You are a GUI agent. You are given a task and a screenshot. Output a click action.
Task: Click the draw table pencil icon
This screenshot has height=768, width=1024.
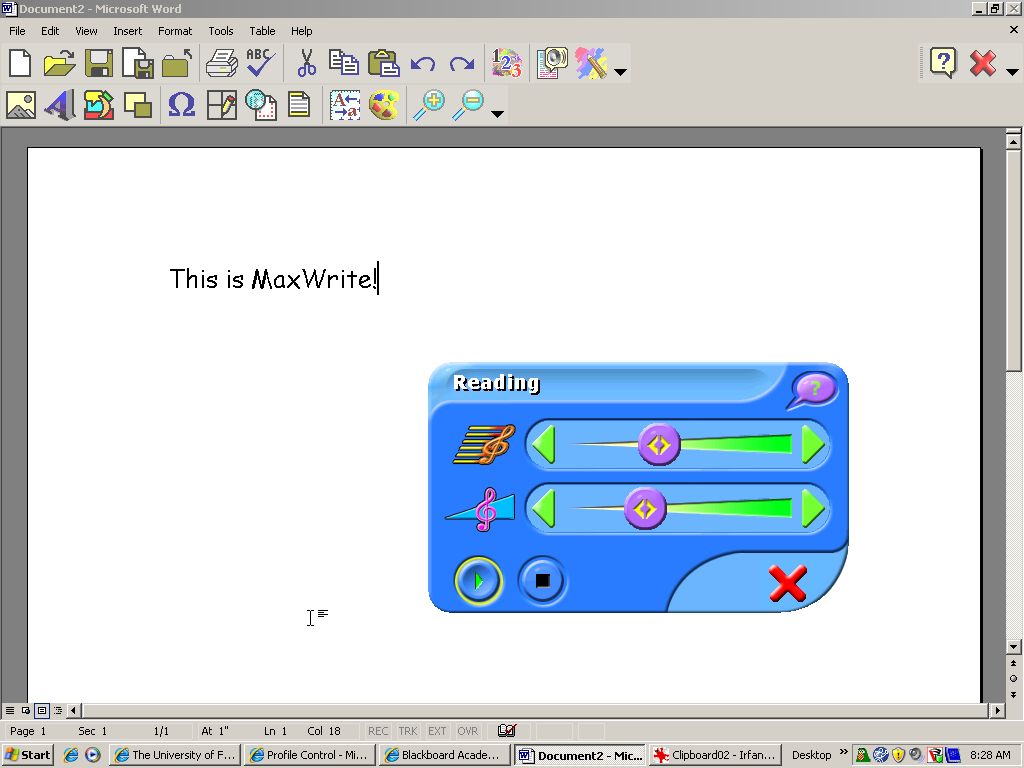pyautogui.click(x=221, y=105)
